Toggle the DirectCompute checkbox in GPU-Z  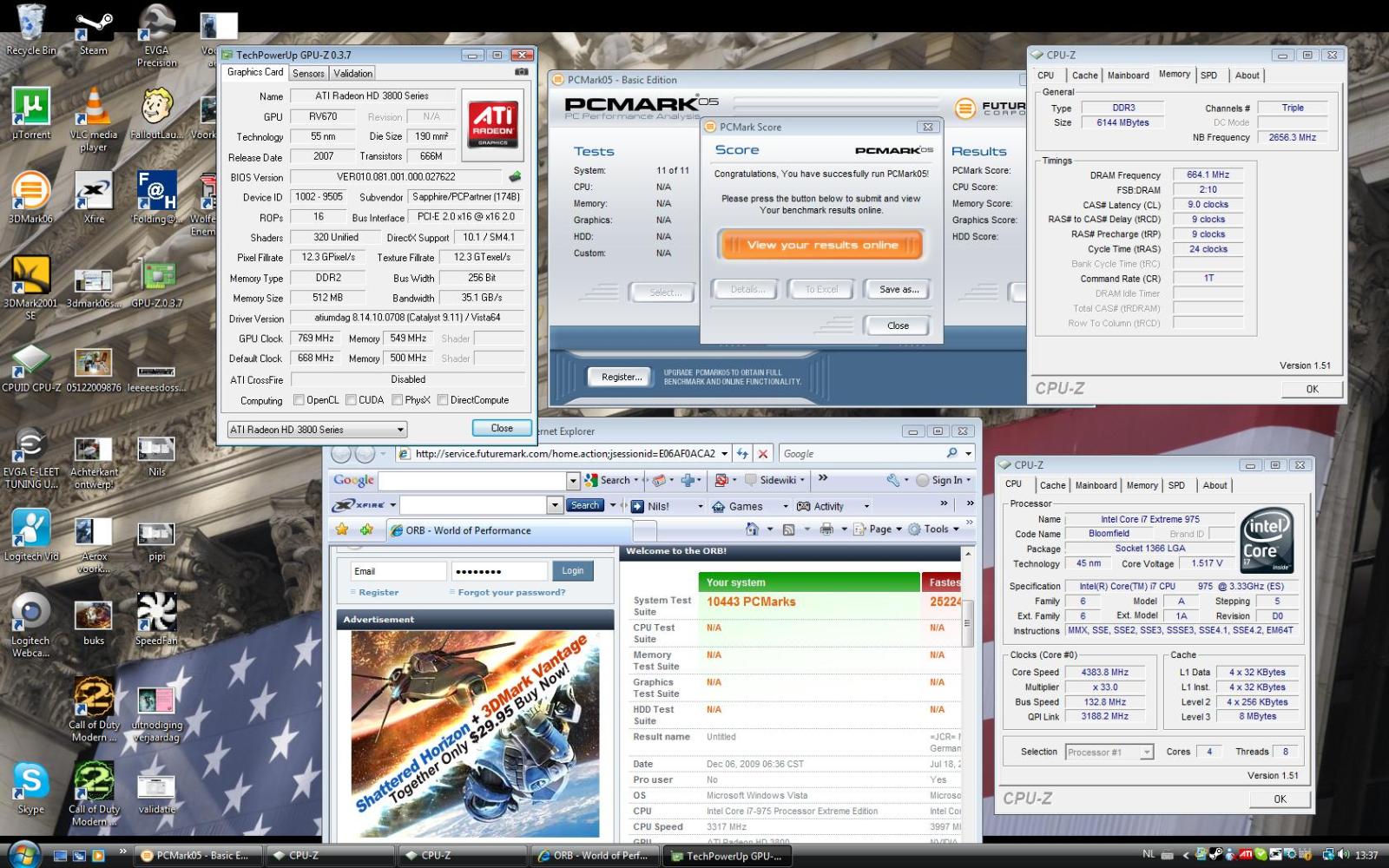pyautogui.click(x=443, y=400)
